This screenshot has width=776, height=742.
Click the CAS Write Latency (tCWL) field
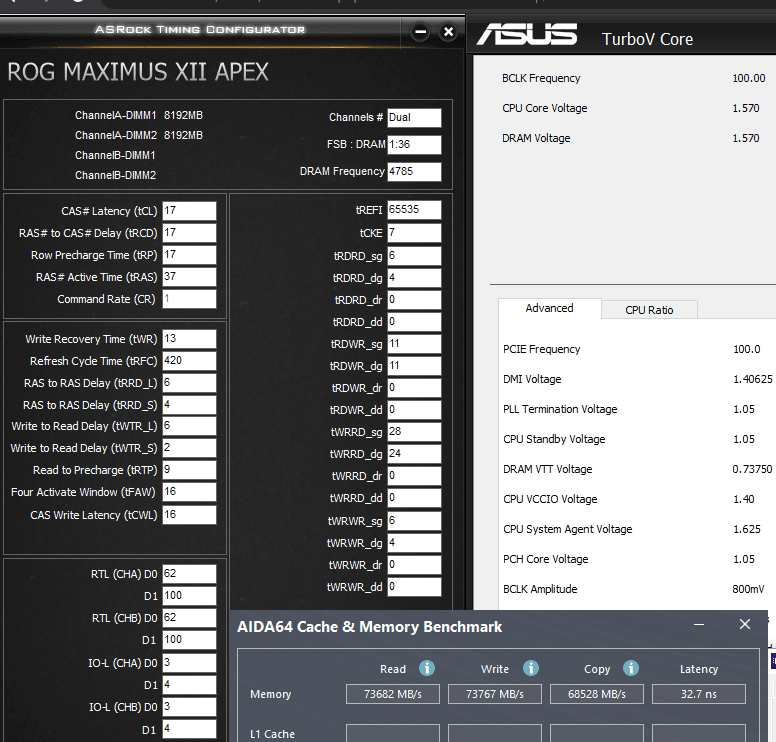[190, 515]
